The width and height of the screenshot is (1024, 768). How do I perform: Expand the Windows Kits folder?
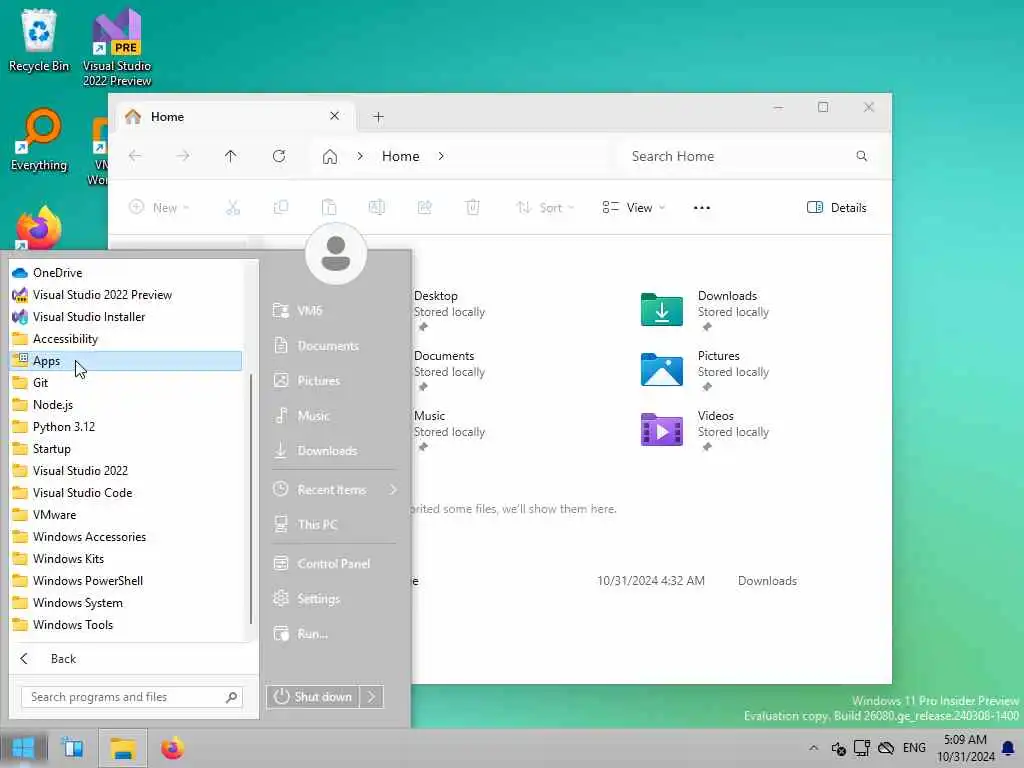tap(126, 559)
